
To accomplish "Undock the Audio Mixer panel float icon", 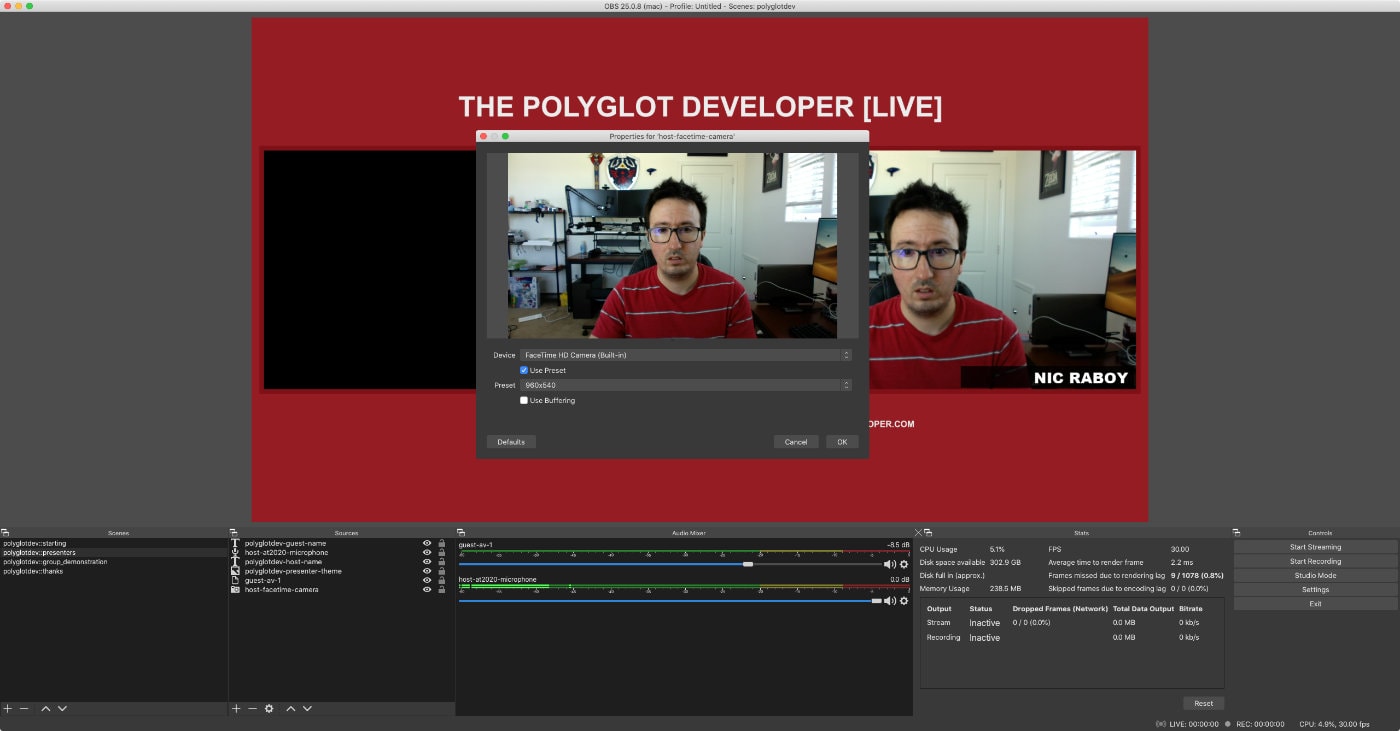I will 461,532.
